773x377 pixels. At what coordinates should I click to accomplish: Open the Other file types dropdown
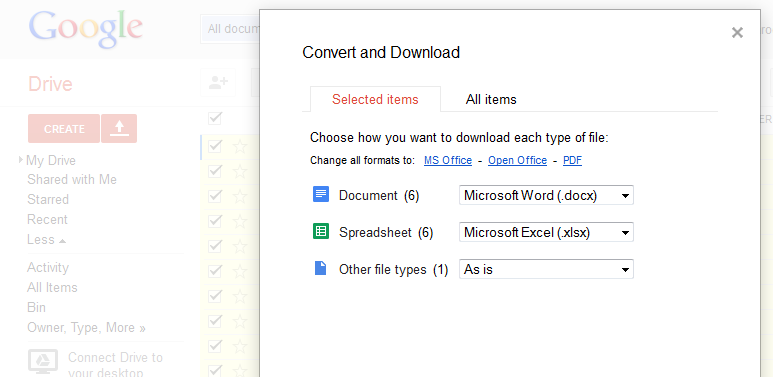click(546, 269)
